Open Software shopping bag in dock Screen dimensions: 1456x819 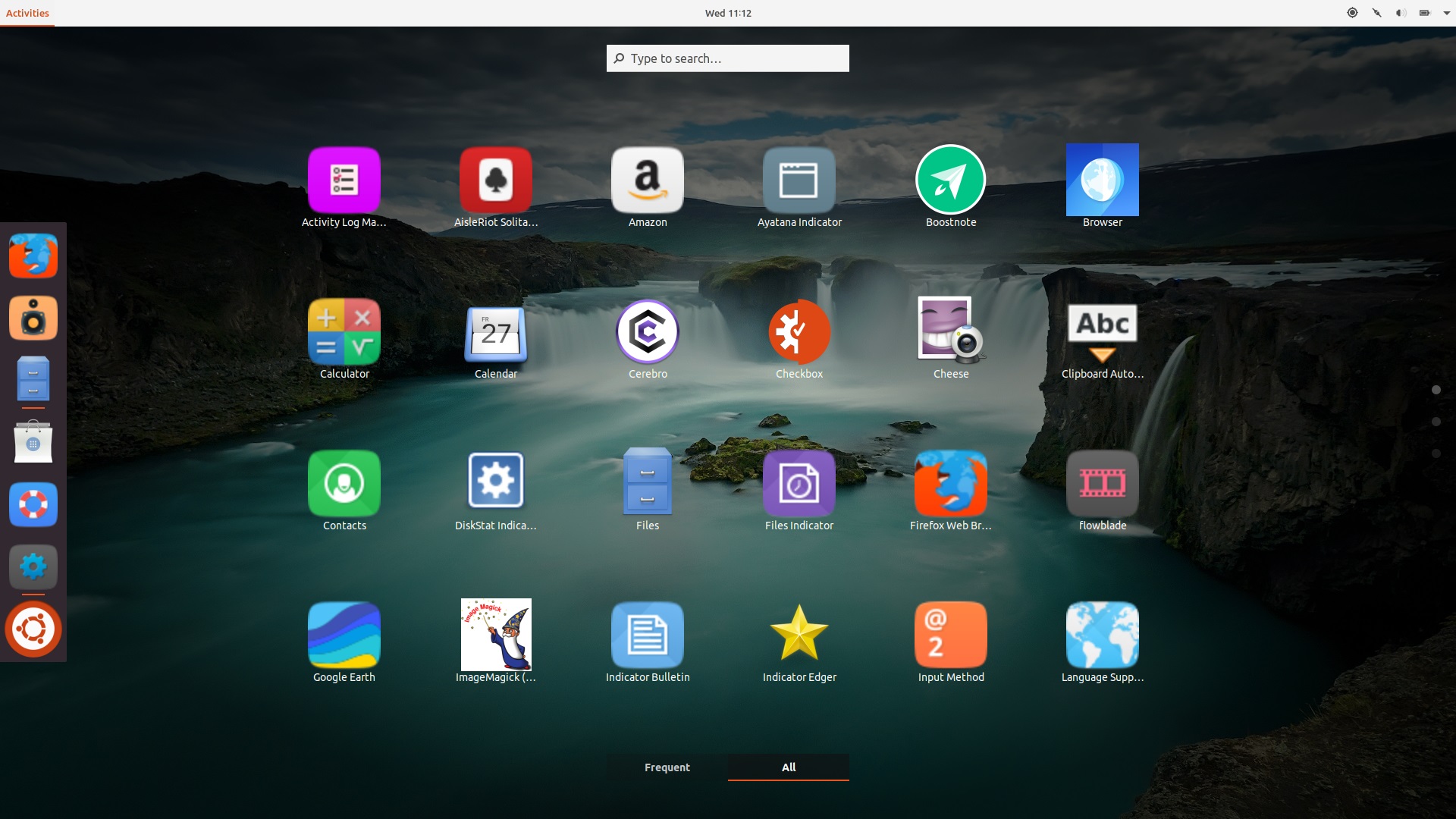pos(33,442)
